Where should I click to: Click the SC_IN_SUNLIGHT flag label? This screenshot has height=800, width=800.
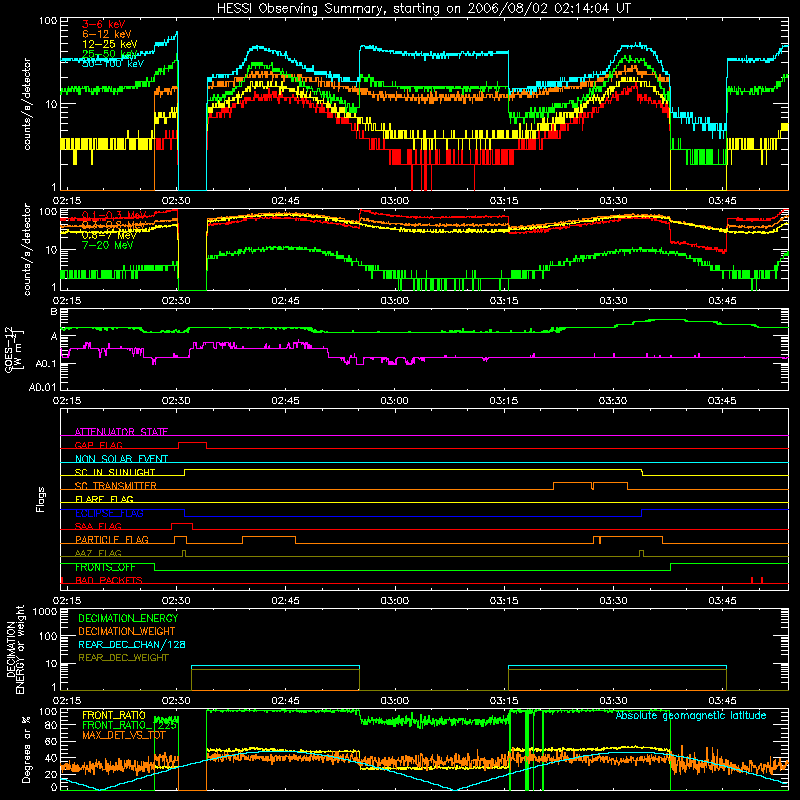click(x=115, y=472)
